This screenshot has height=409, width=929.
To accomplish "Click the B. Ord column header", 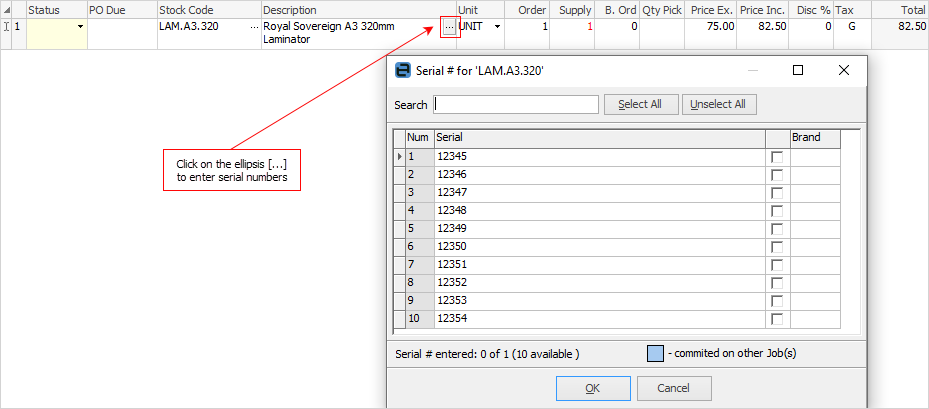I will (x=617, y=10).
